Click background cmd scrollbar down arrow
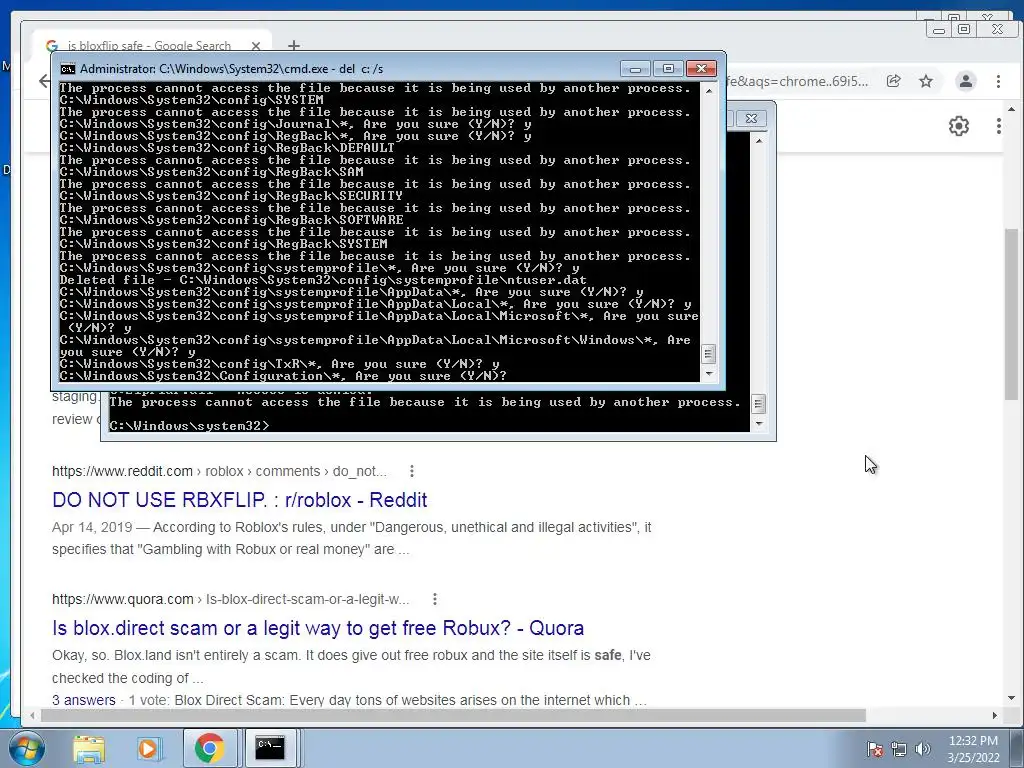 (x=758, y=424)
